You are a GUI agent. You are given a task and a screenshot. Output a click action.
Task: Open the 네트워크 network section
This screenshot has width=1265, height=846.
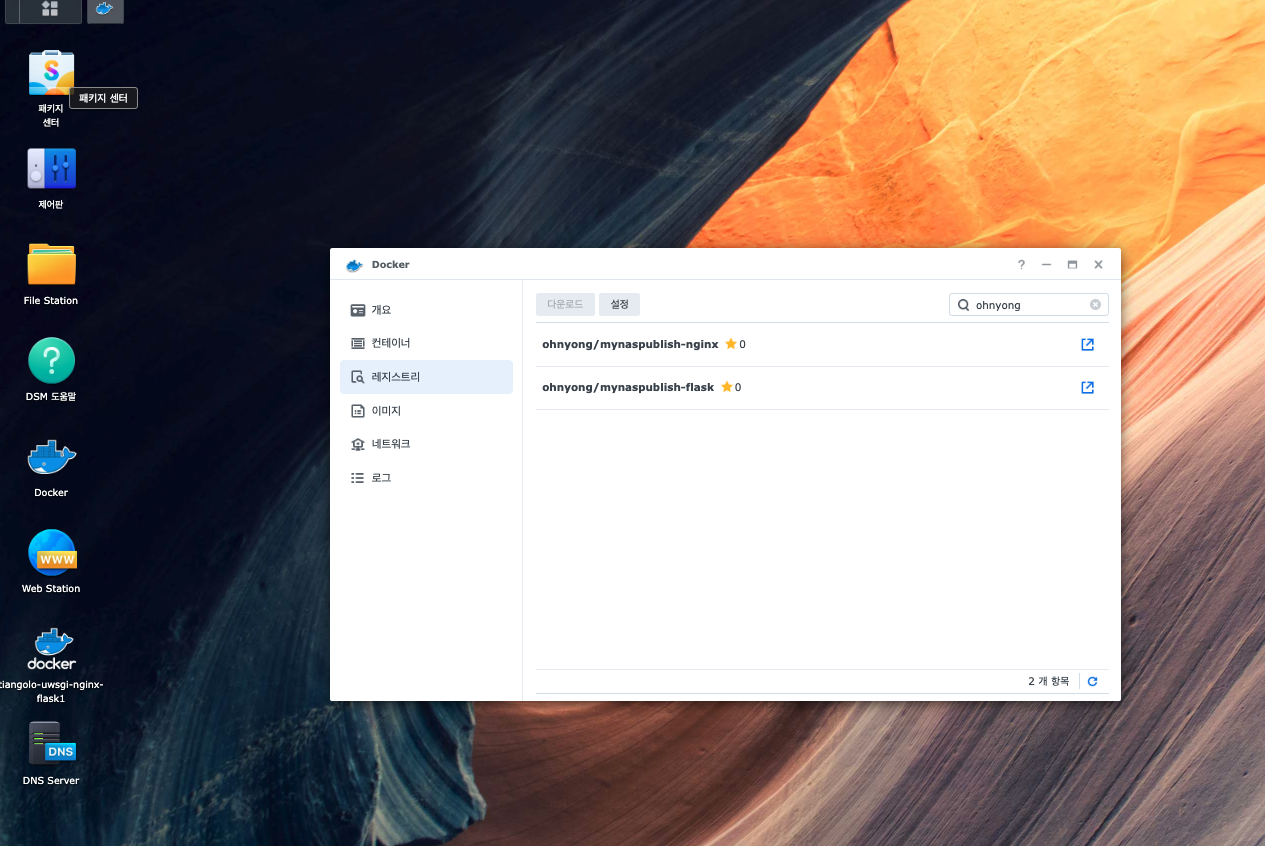[x=426, y=444]
